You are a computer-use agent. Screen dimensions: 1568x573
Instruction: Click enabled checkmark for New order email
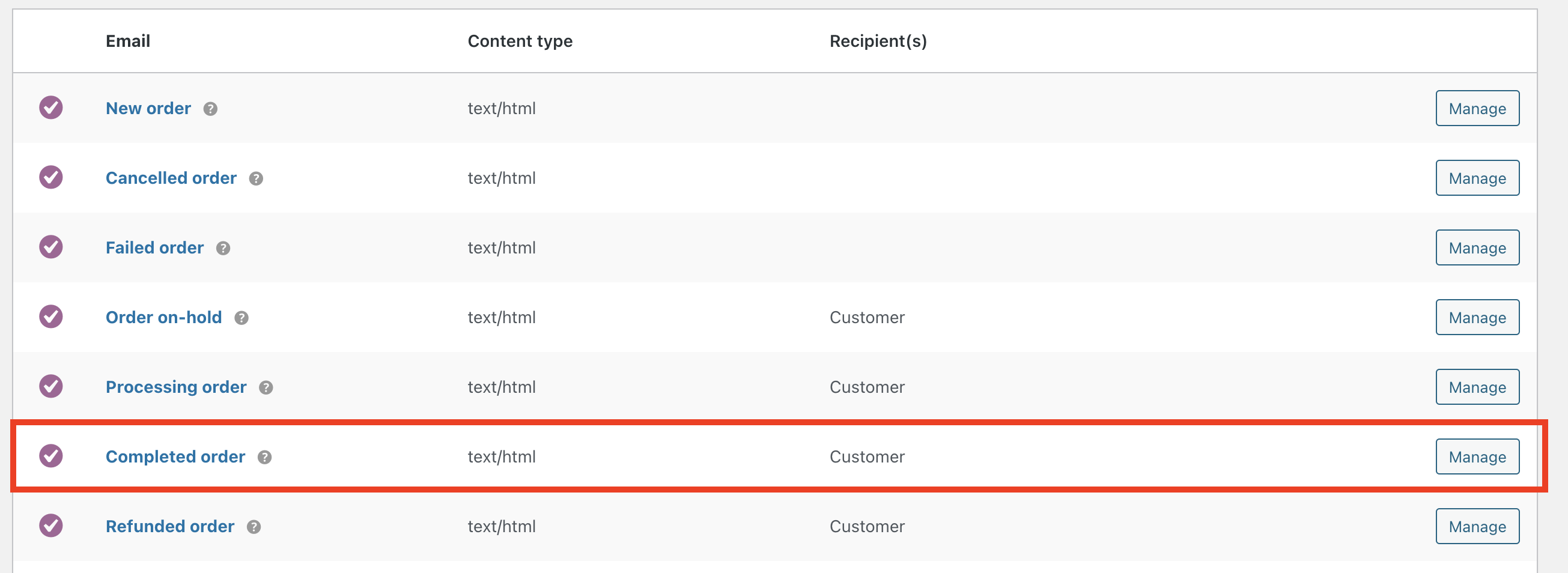coord(51,108)
